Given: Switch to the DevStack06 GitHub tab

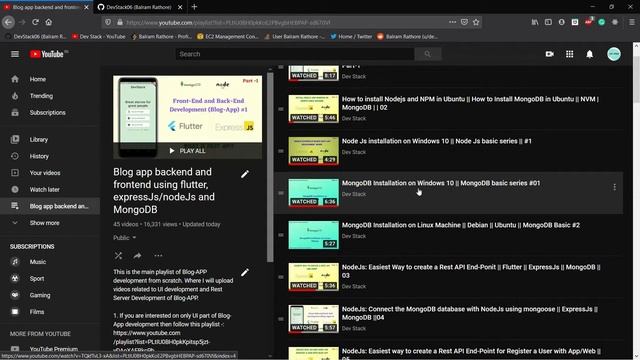Looking at the screenshot, I should pos(139,7).
